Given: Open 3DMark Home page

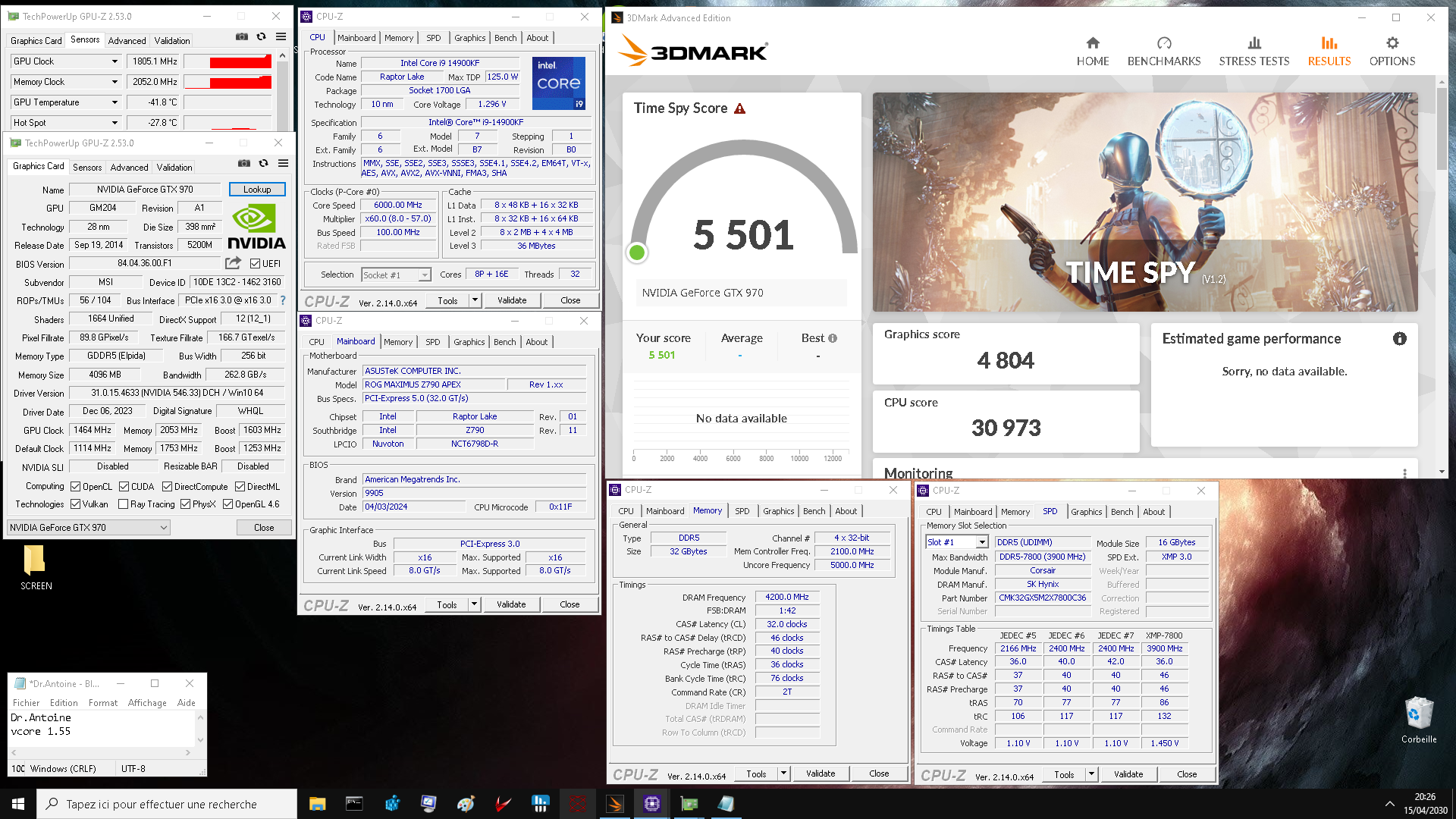Looking at the screenshot, I should [1092, 52].
